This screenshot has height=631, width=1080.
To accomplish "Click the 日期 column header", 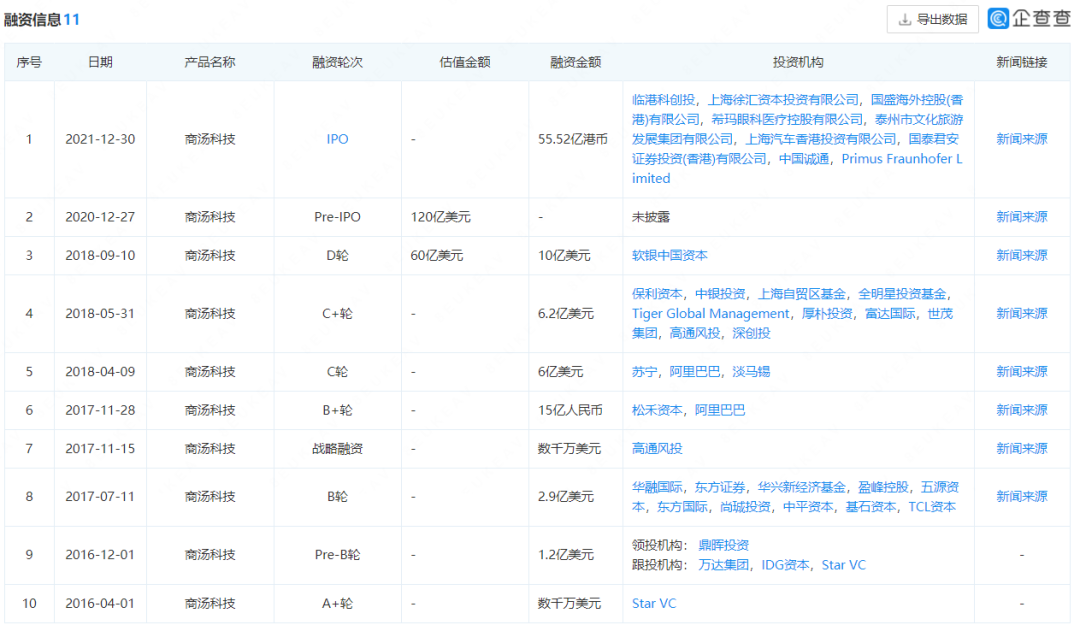I will pyautogui.click(x=101, y=63).
